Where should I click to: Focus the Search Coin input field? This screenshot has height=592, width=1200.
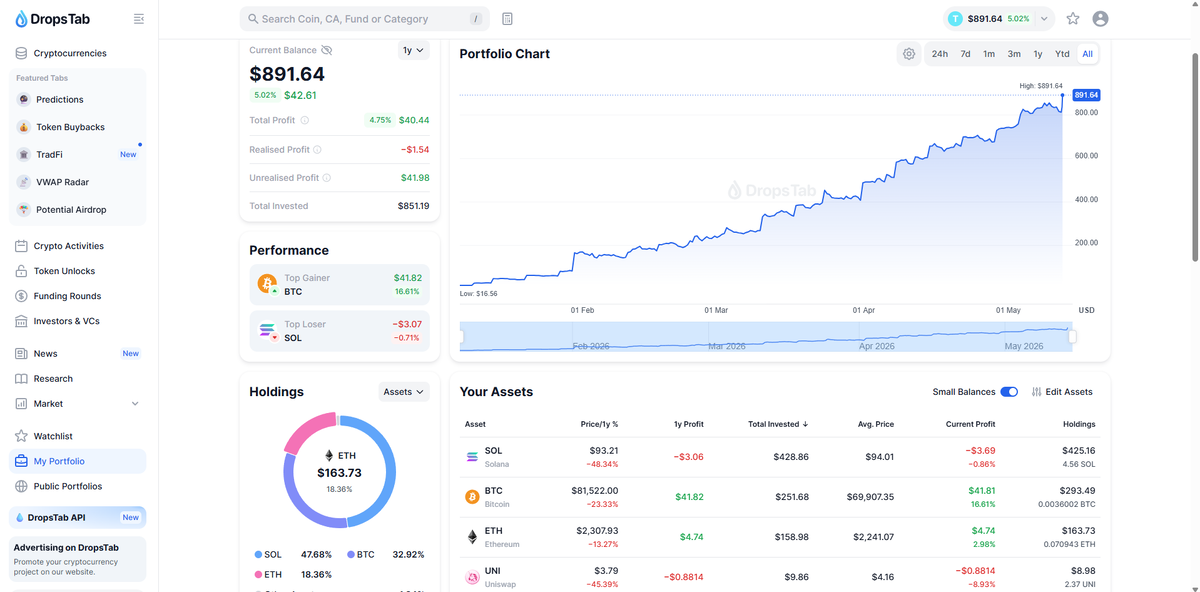point(365,19)
